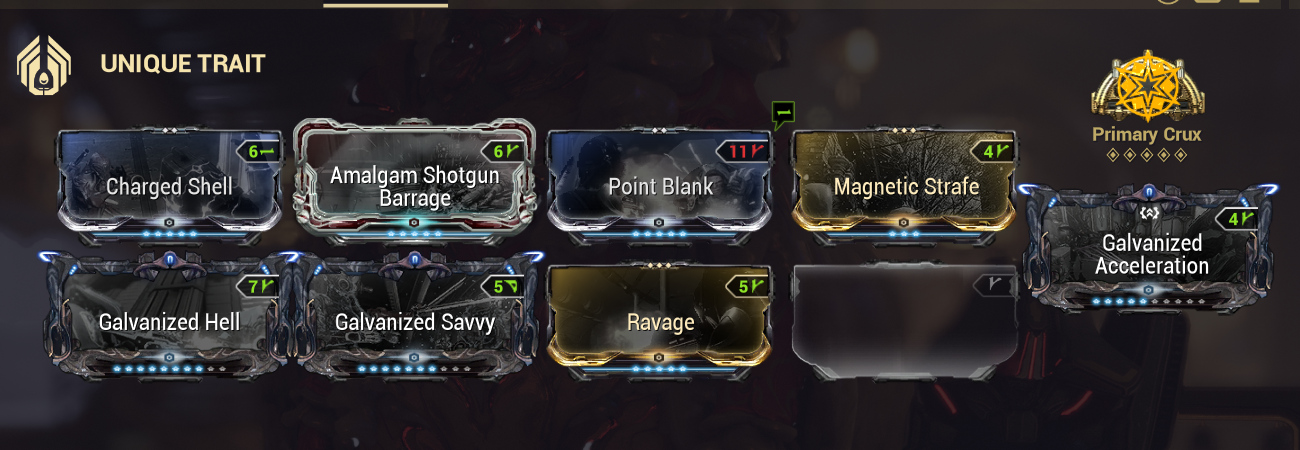Select the Primary Crux arcane icon
This screenshot has height=450, width=1300.
click(1145, 86)
